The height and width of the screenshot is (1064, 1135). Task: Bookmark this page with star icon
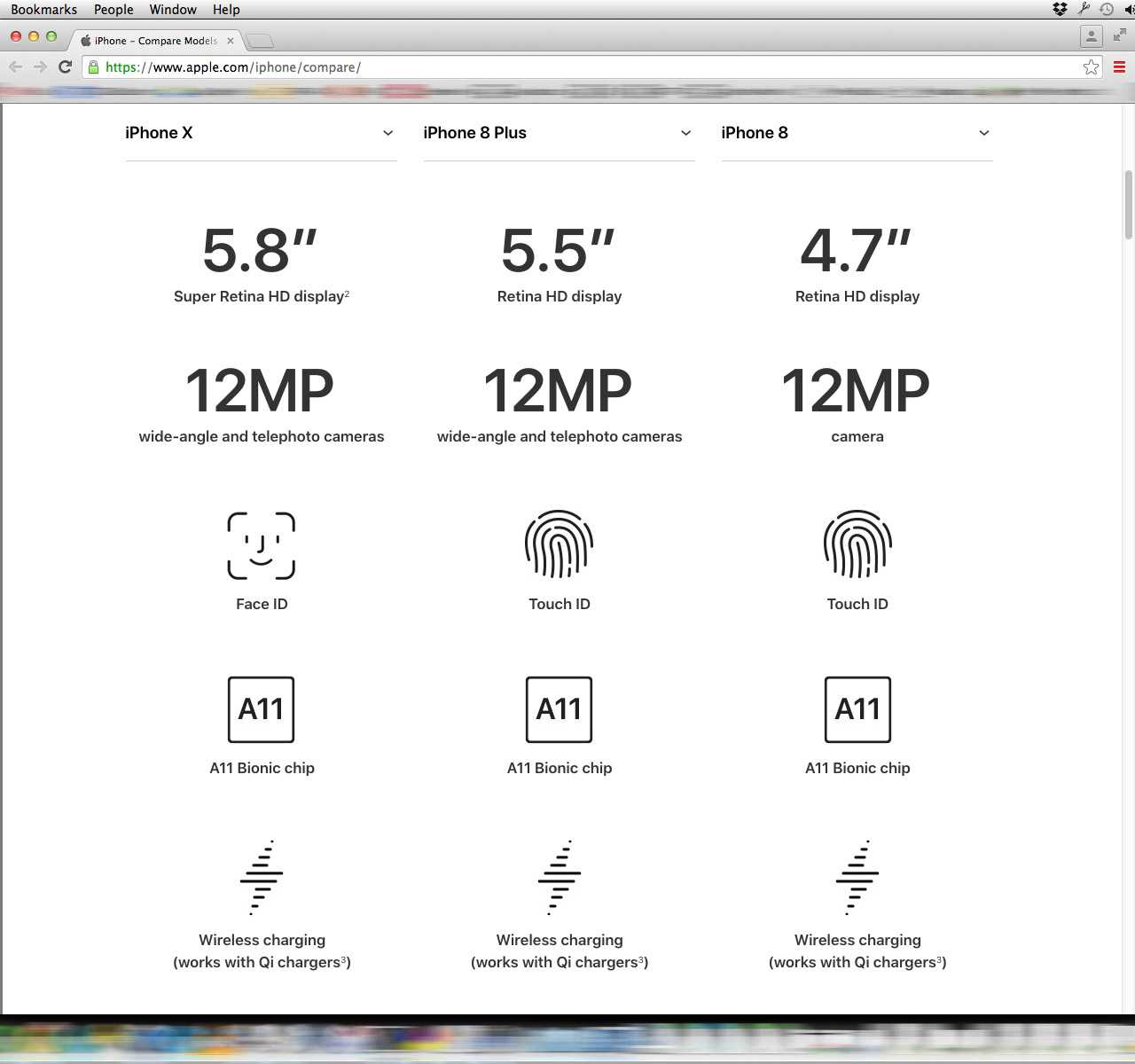[1091, 67]
